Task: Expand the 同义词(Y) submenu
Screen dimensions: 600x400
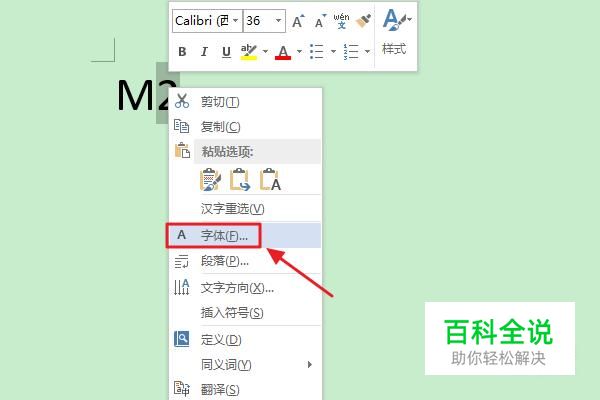Action: (x=245, y=365)
